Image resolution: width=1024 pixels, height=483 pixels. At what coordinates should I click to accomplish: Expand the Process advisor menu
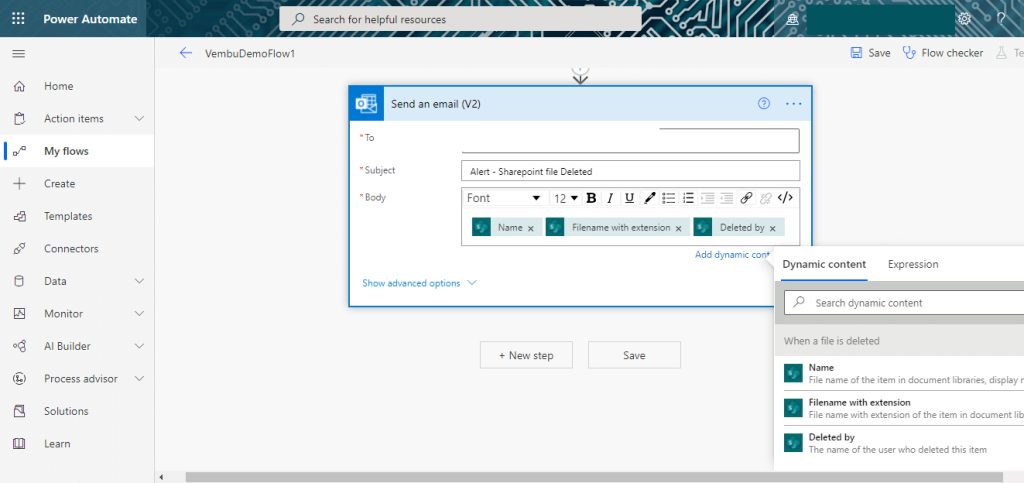pyautogui.click(x=139, y=379)
